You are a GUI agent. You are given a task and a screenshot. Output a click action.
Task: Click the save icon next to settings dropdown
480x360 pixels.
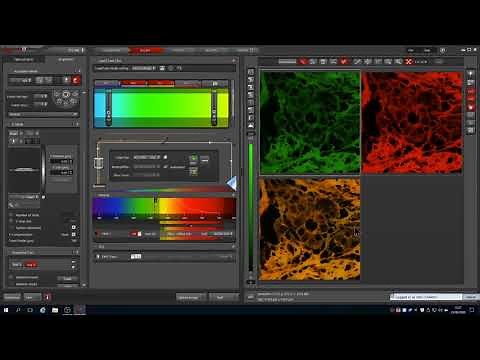[162, 68]
